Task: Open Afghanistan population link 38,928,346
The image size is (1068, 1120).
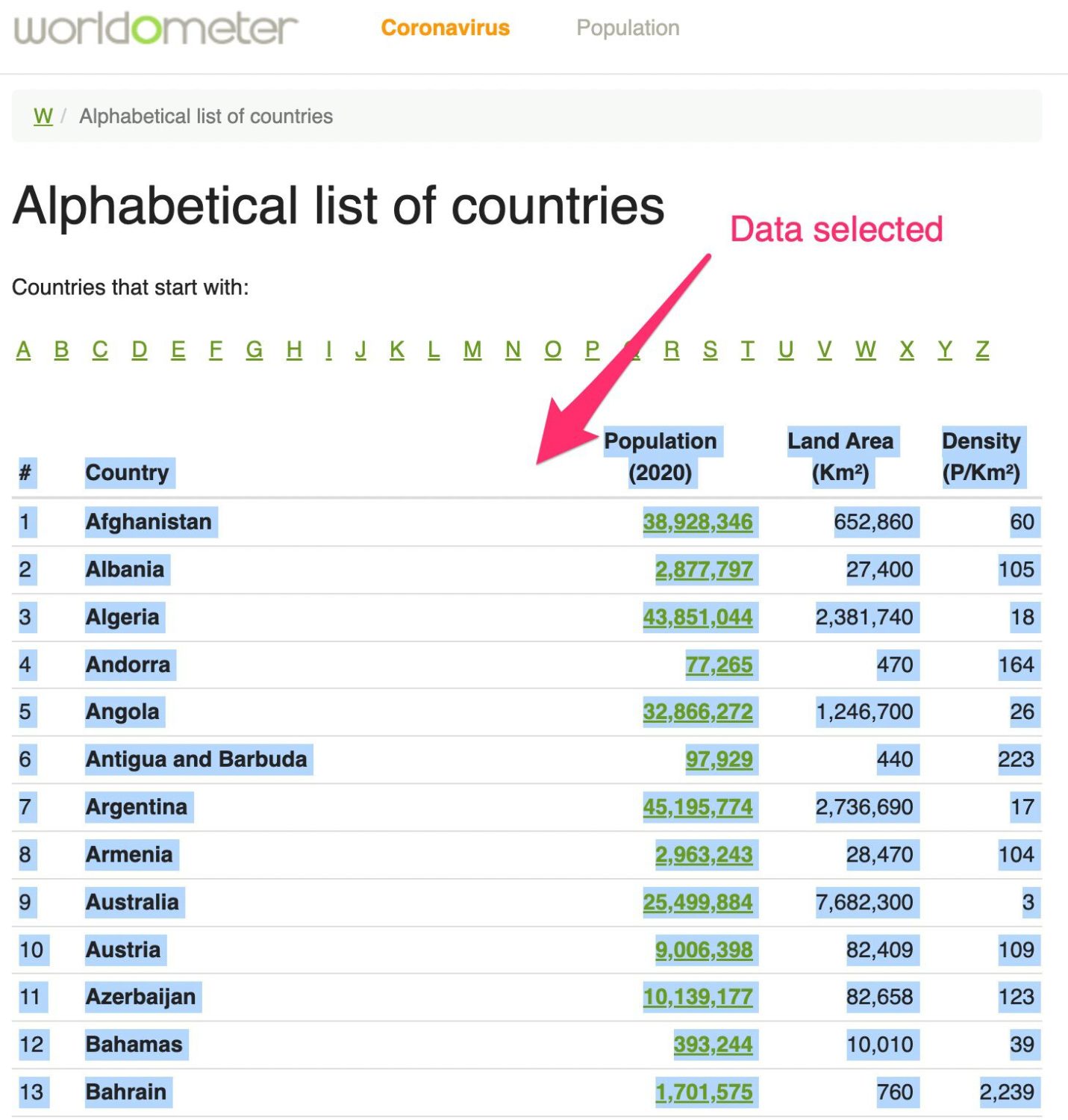Action: pyautogui.click(x=698, y=522)
